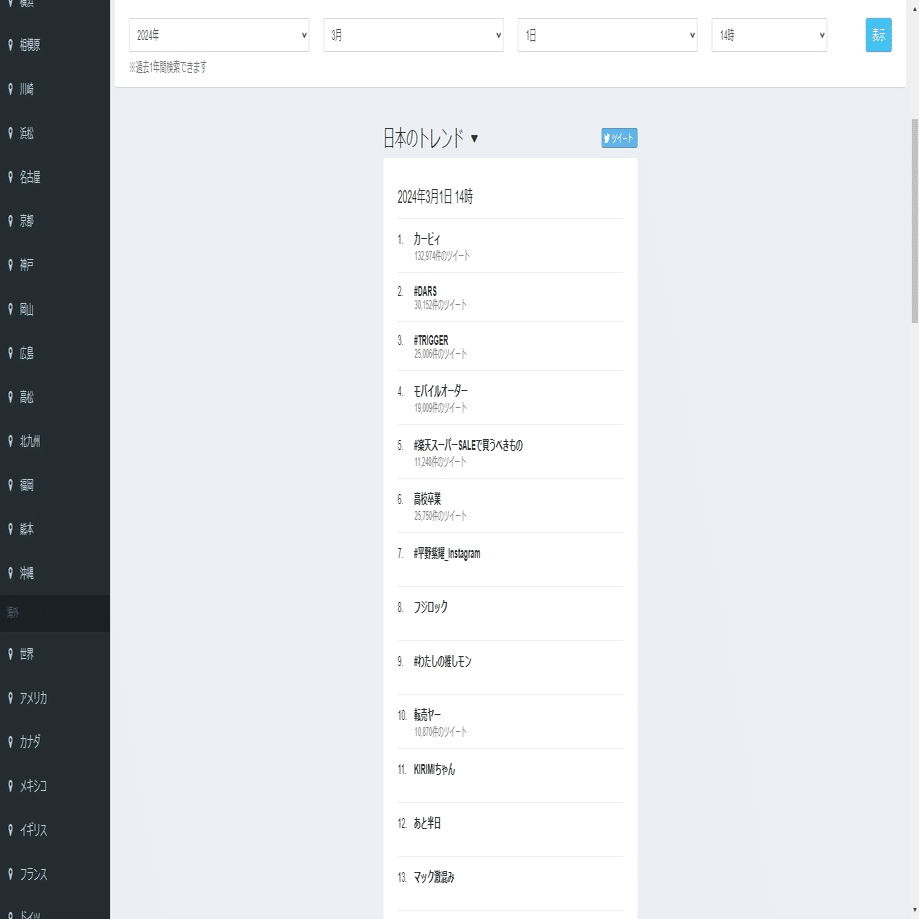Open the 転売ヤー trend
Viewport: 919px width, 919px height.
[x=427, y=715]
